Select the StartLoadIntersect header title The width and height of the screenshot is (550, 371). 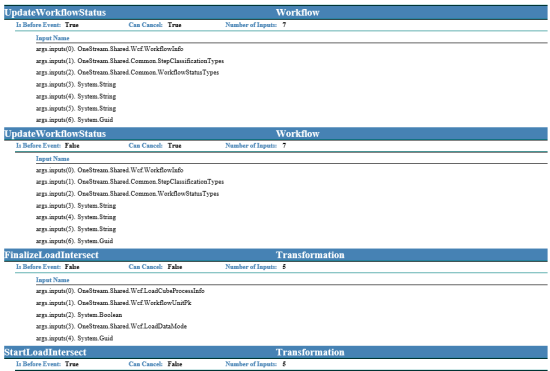(x=45, y=352)
